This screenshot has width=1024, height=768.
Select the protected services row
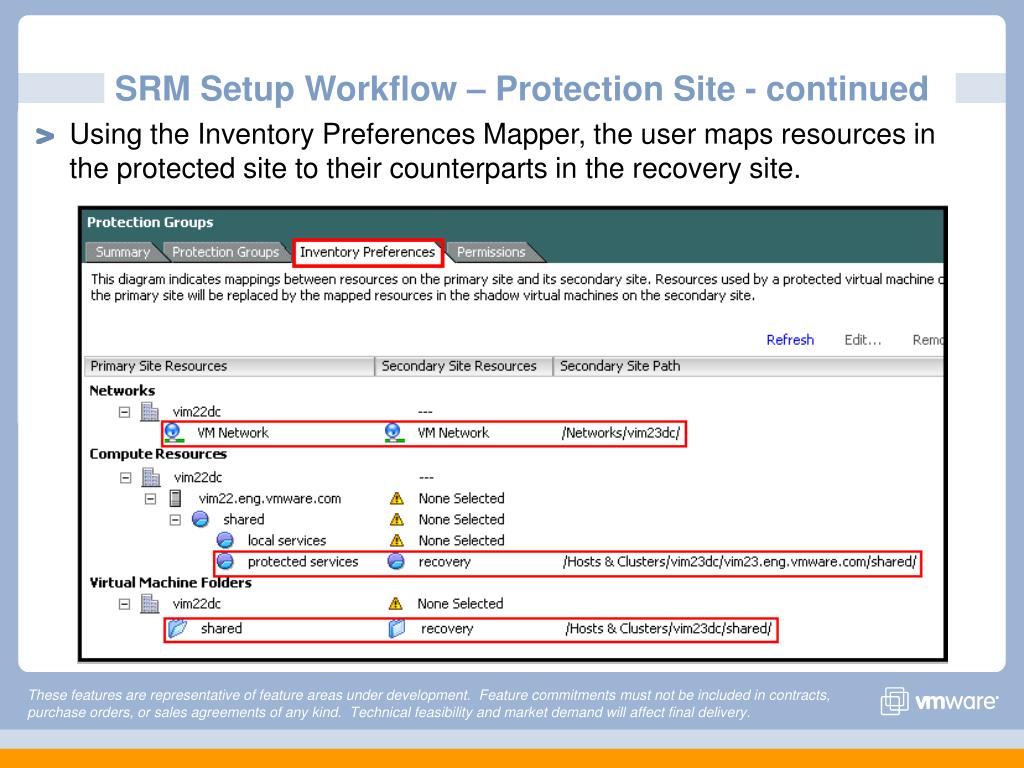click(x=303, y=562)
